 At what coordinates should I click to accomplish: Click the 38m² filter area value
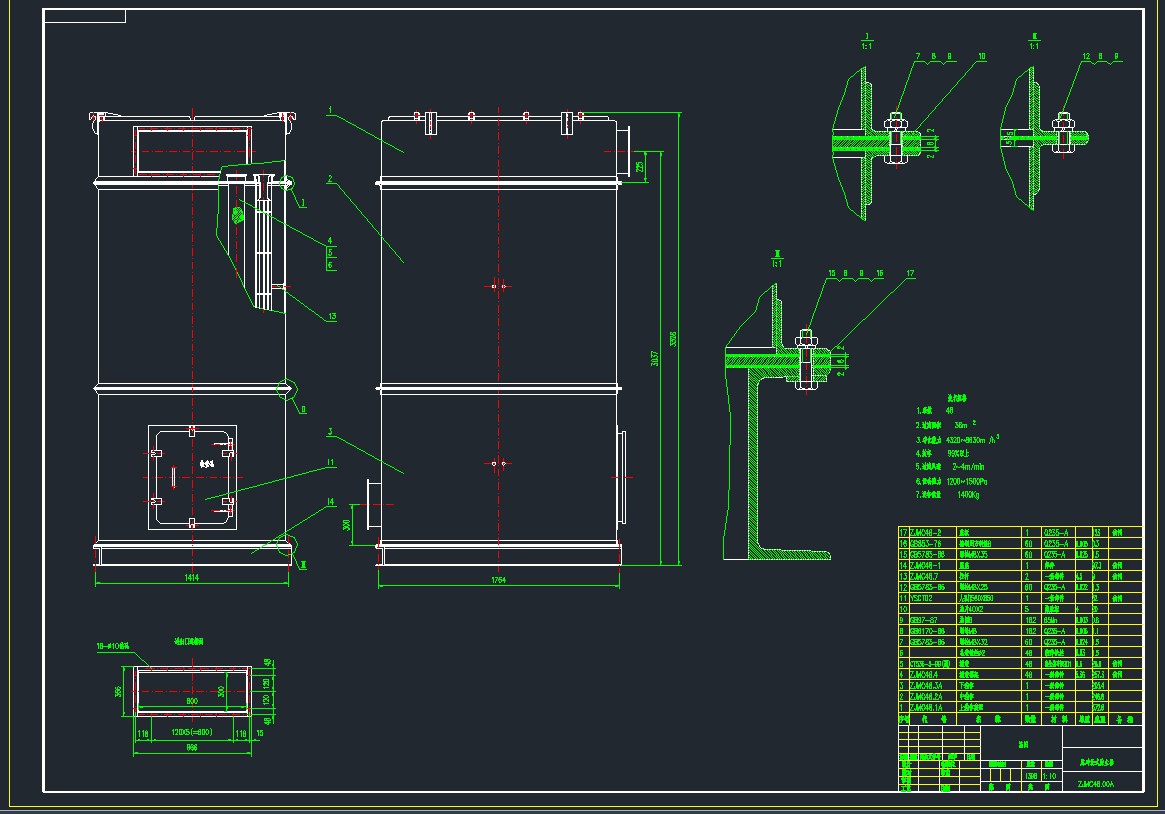tap(964, 425)
